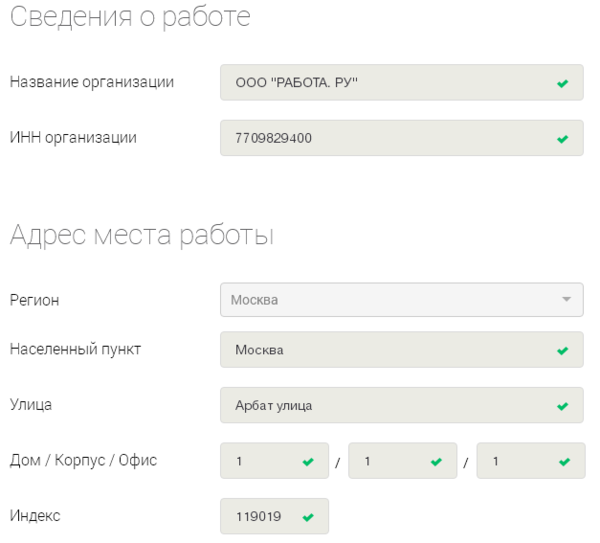Click checkmark icon in Улица field

[562, 406]
